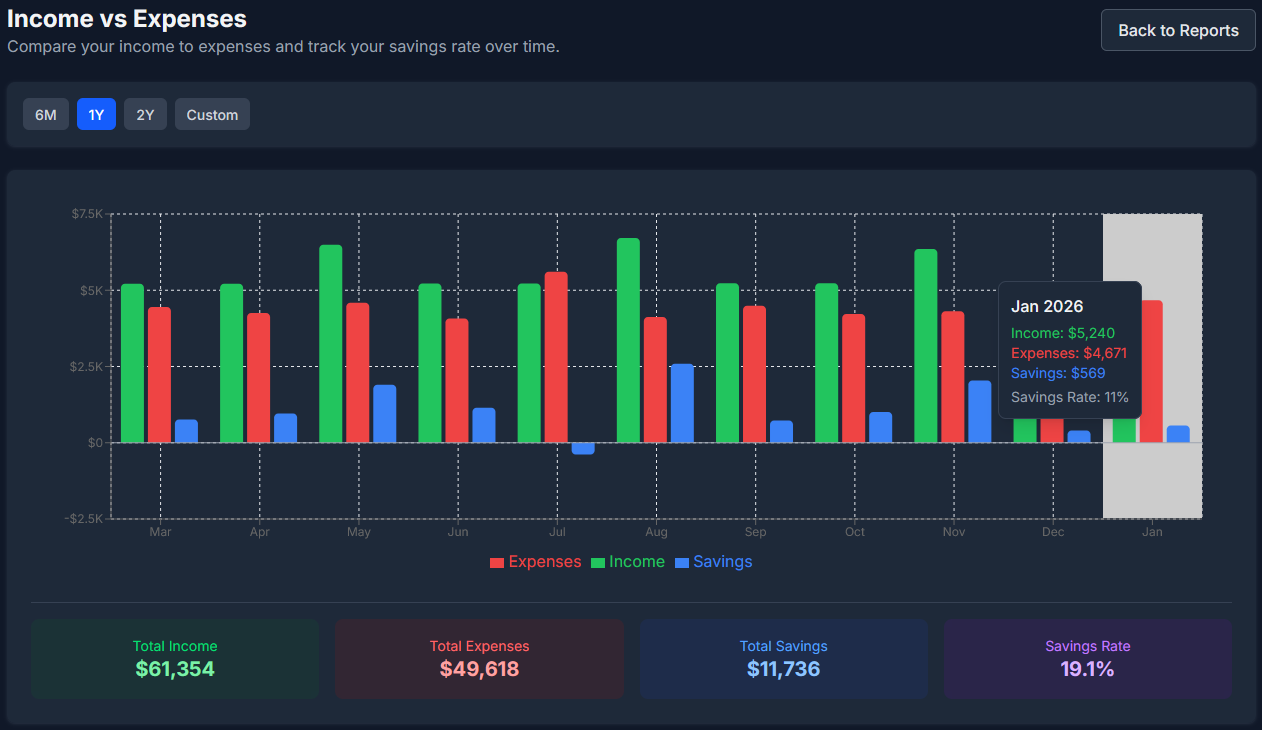Click the Jan 2026 tooltip title
1262x730 pixels.
pyautogui.click(x=1047, y=306)
